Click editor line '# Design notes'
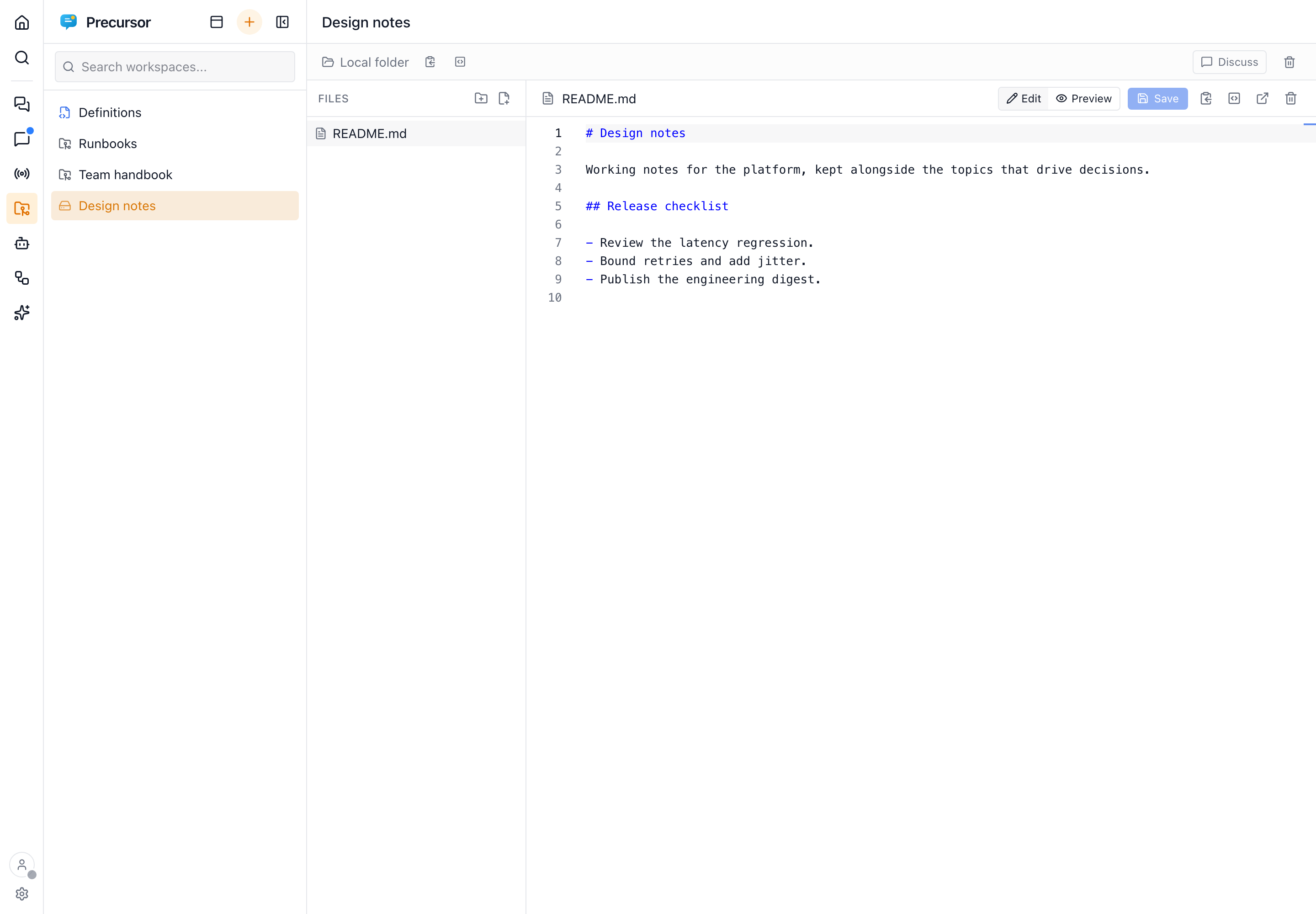 pyautogui.click(x=635, y=133)
